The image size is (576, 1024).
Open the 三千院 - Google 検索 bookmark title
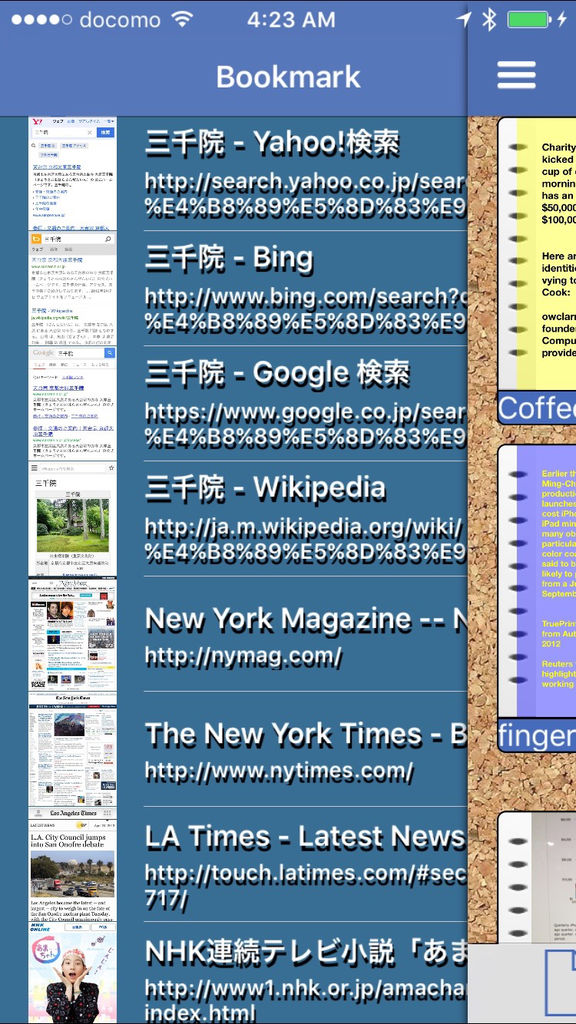(277, 374)
